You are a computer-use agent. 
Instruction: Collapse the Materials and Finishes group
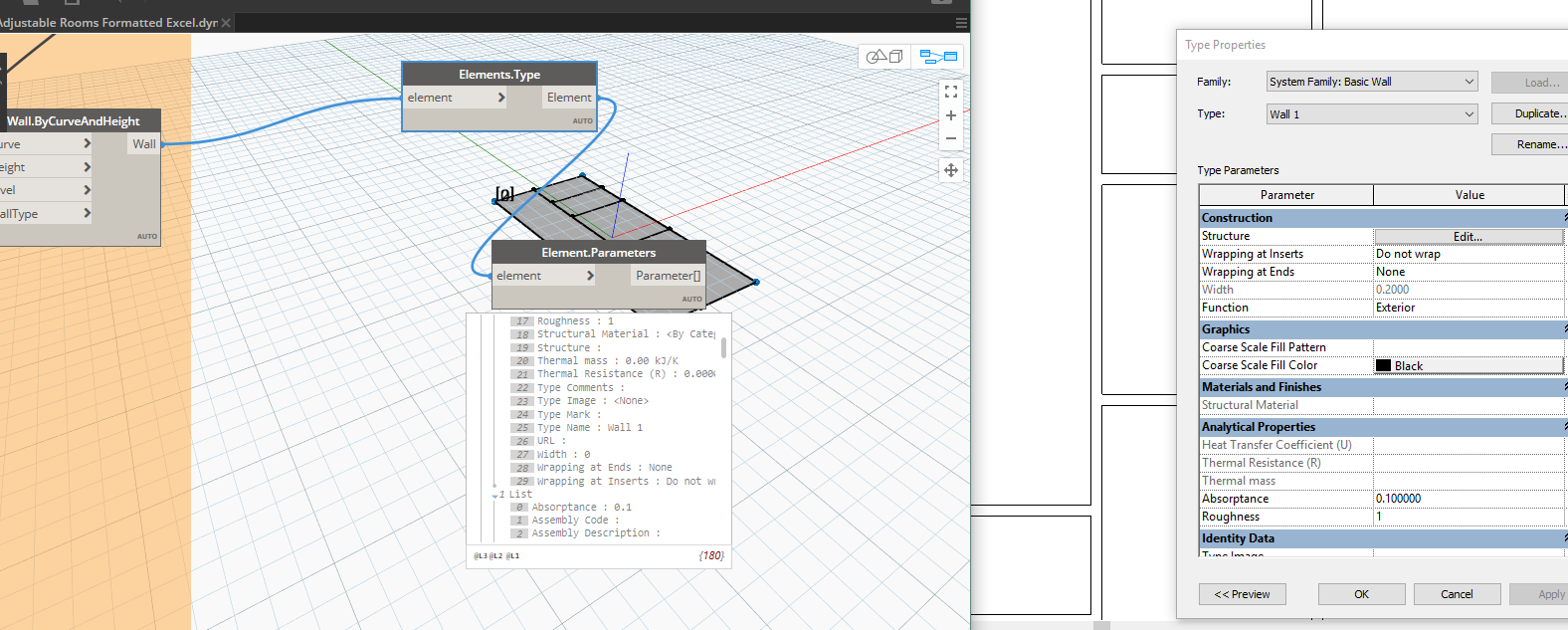pyautogui.click(x=1383, y=387)
